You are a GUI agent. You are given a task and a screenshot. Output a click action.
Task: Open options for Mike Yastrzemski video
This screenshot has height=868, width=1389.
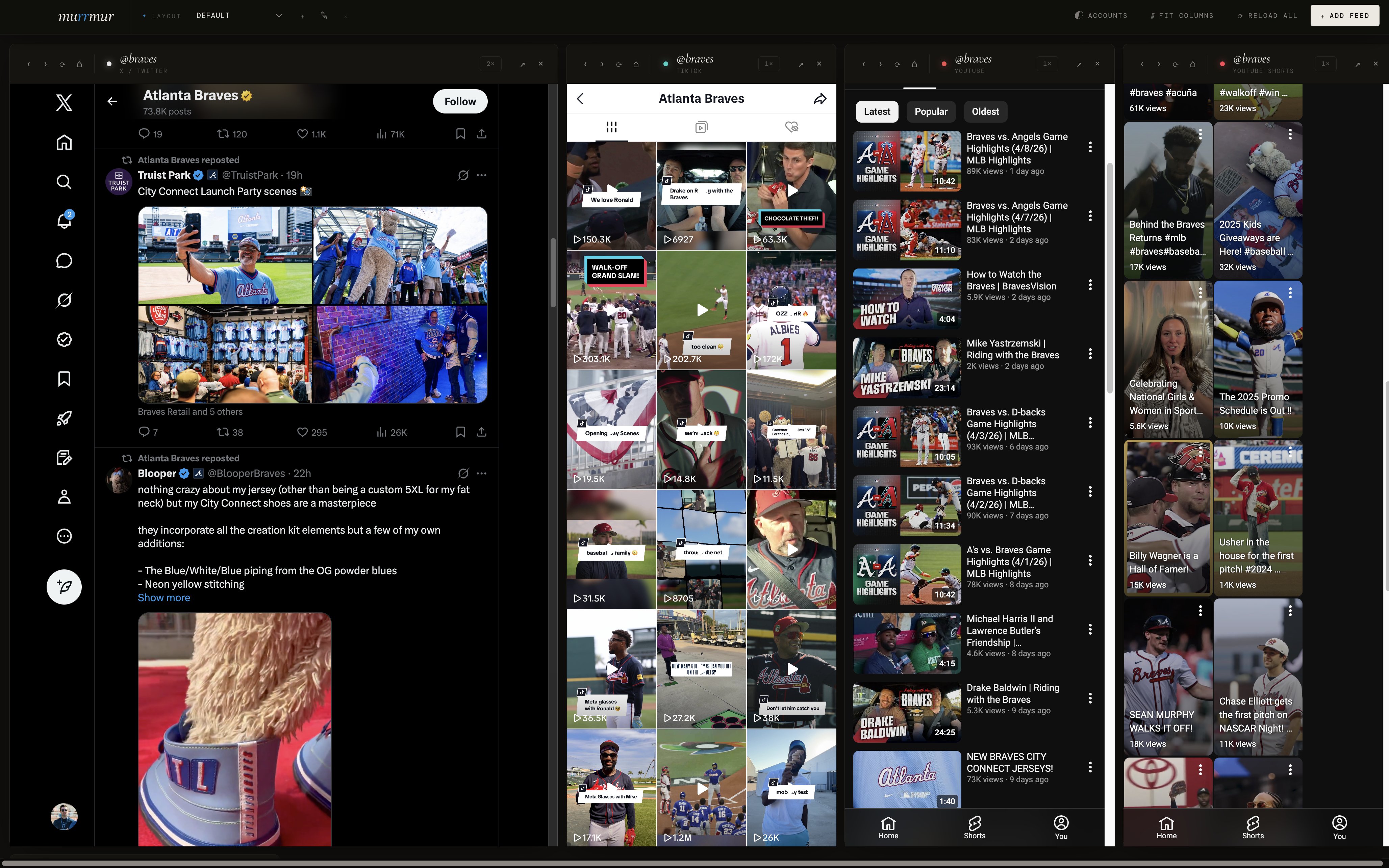click(x=1090, y=354)
